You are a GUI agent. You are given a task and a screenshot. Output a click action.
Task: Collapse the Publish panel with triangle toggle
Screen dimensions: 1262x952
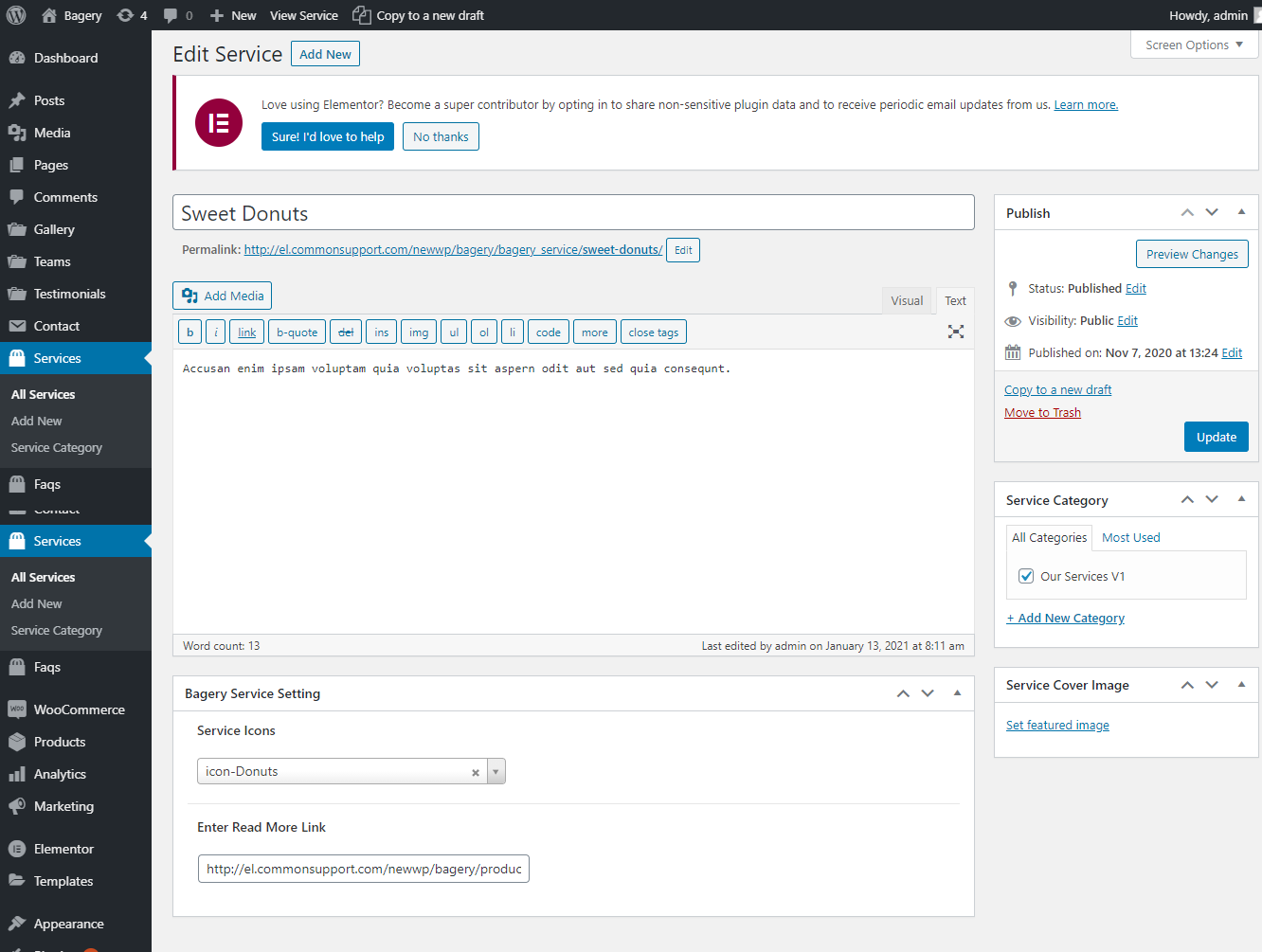pos(1241,212)
